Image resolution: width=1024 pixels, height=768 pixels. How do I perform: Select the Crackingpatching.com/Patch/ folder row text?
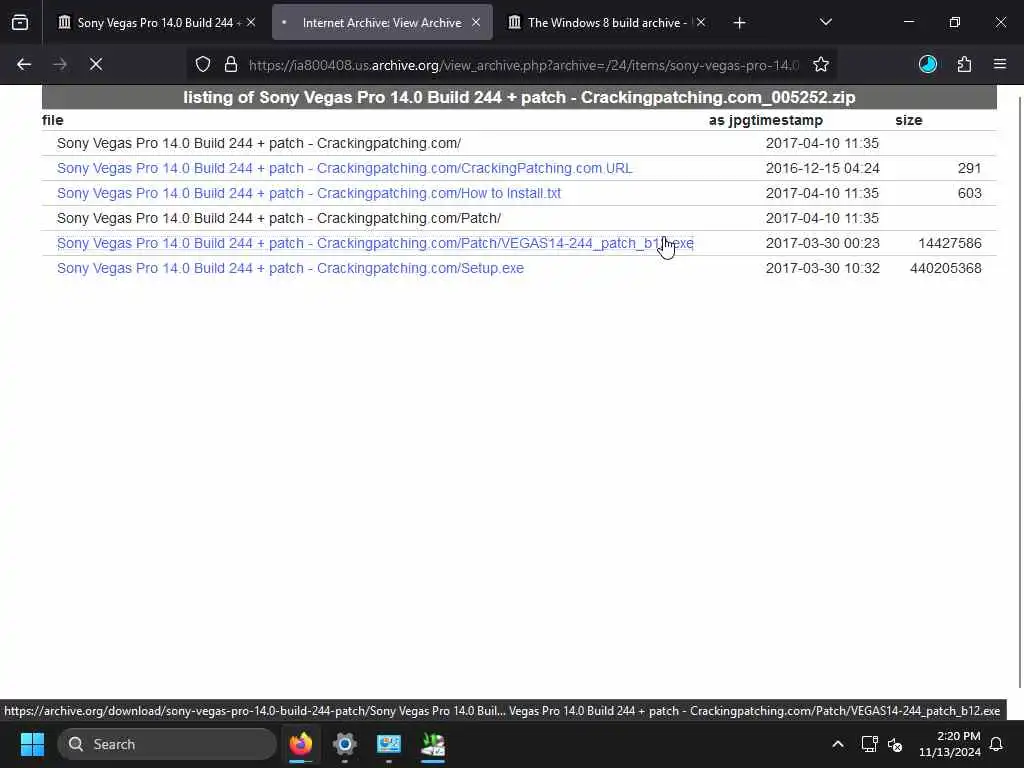pos(279,218)
